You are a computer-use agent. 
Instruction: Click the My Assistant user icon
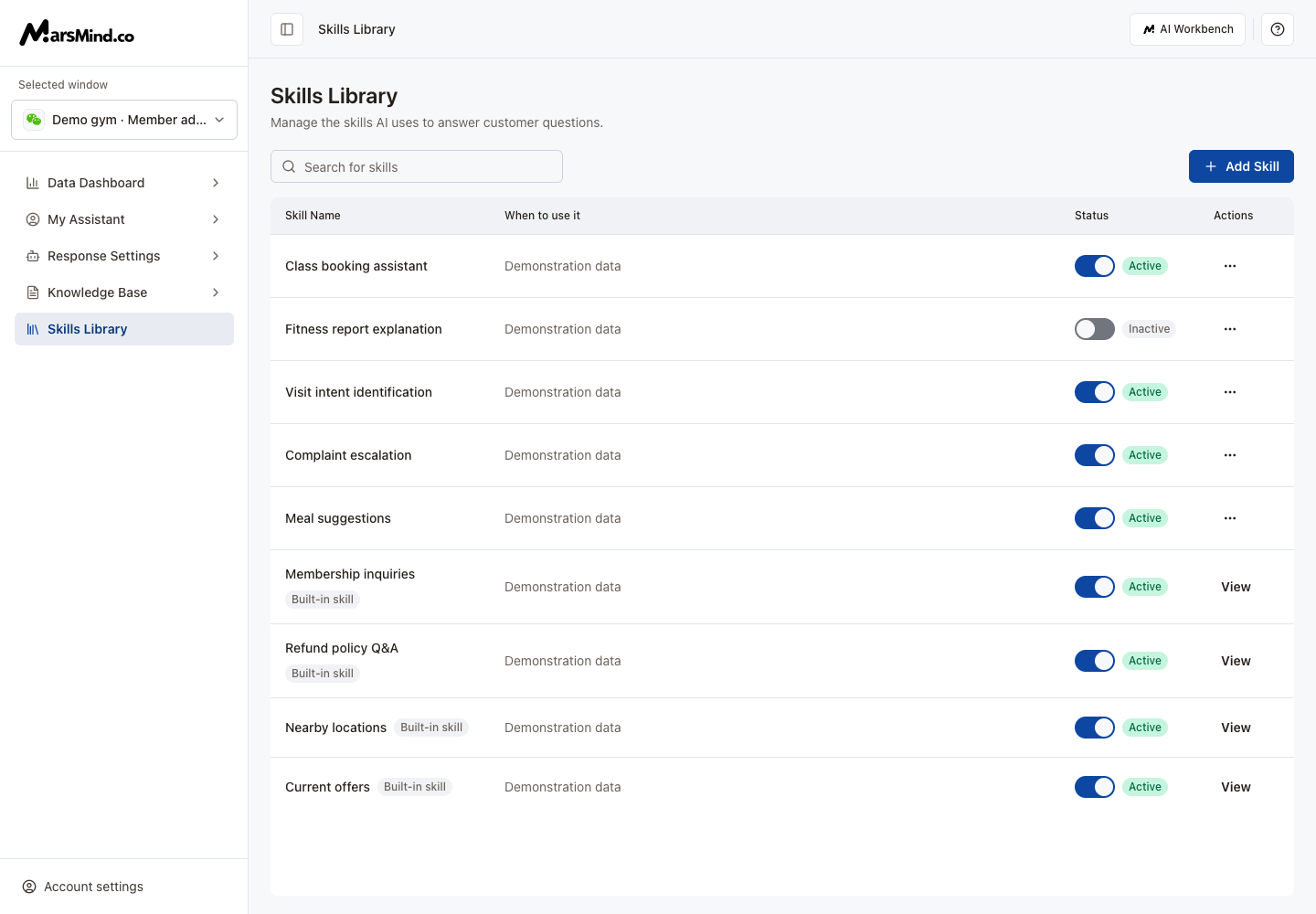click(33, 219)
